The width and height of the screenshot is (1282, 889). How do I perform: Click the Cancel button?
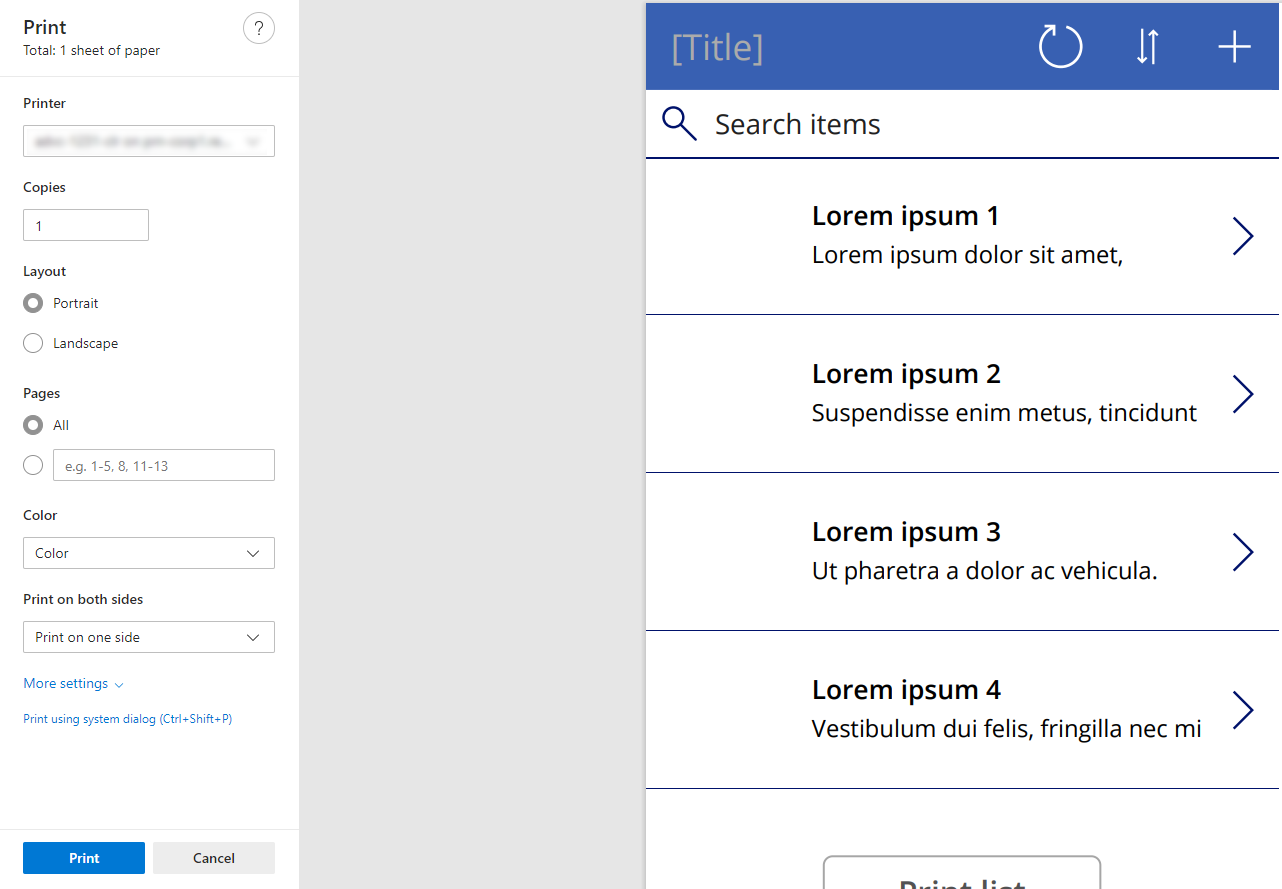[x=213, y=858]
